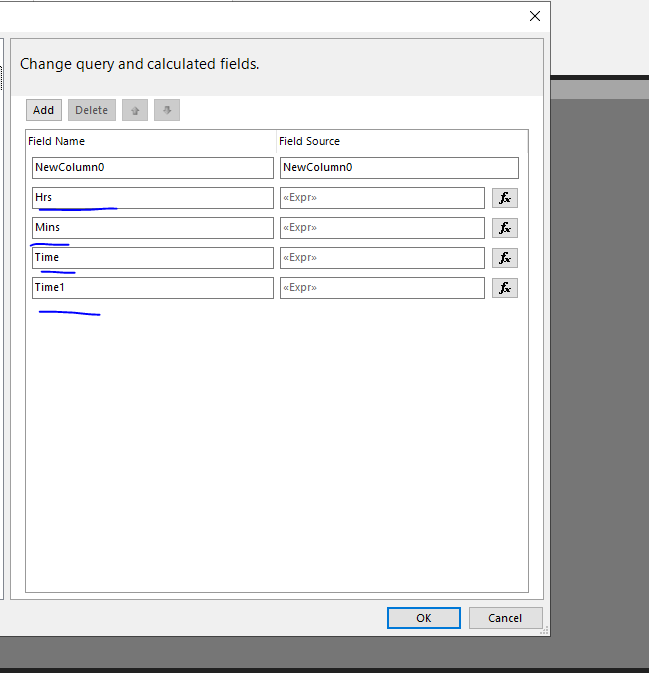Click the Expr source box for Time
Screen dimensions: 649x673
click(x=382, y=258)
